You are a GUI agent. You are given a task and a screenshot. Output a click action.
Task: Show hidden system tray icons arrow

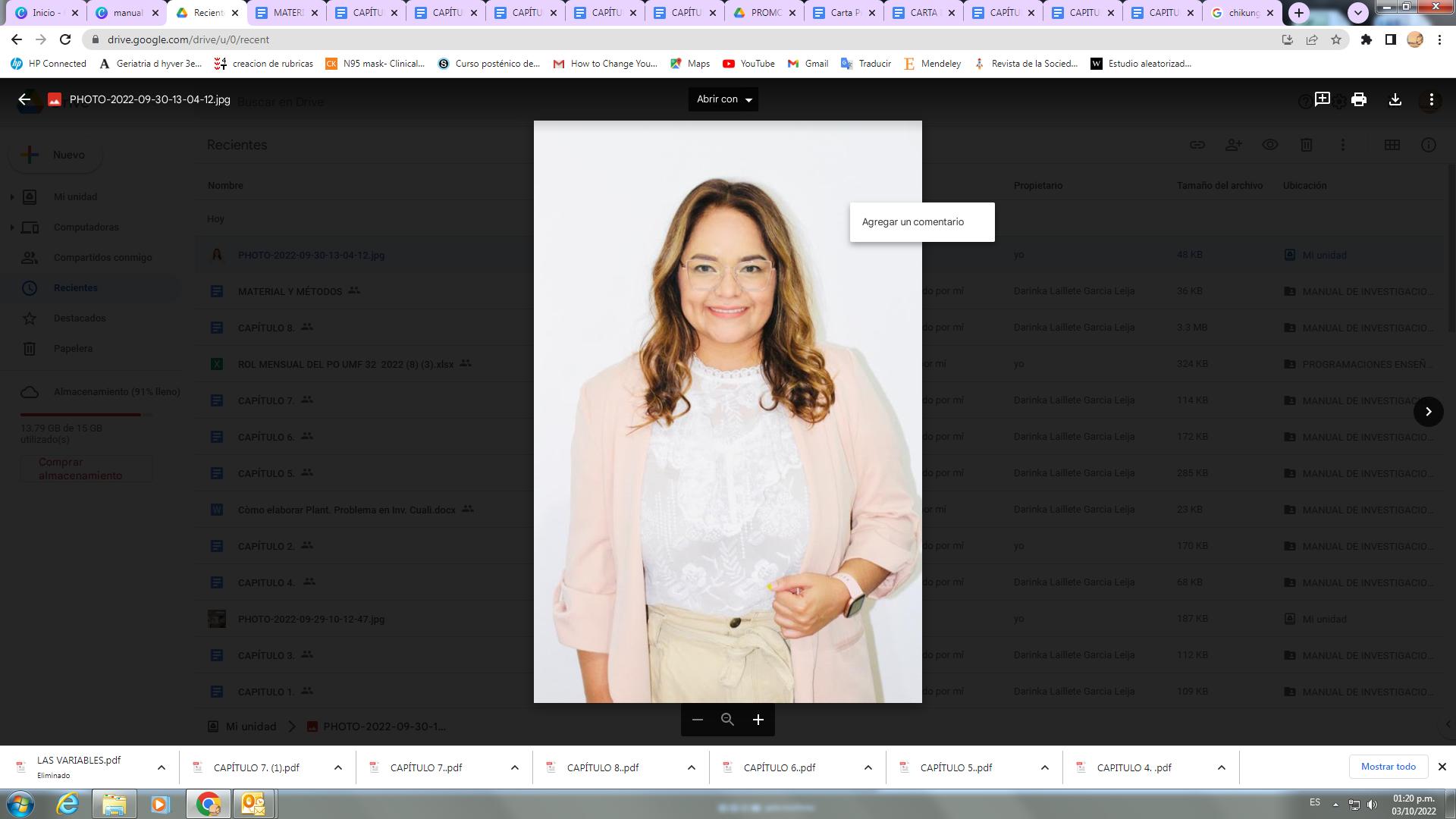1335,805
